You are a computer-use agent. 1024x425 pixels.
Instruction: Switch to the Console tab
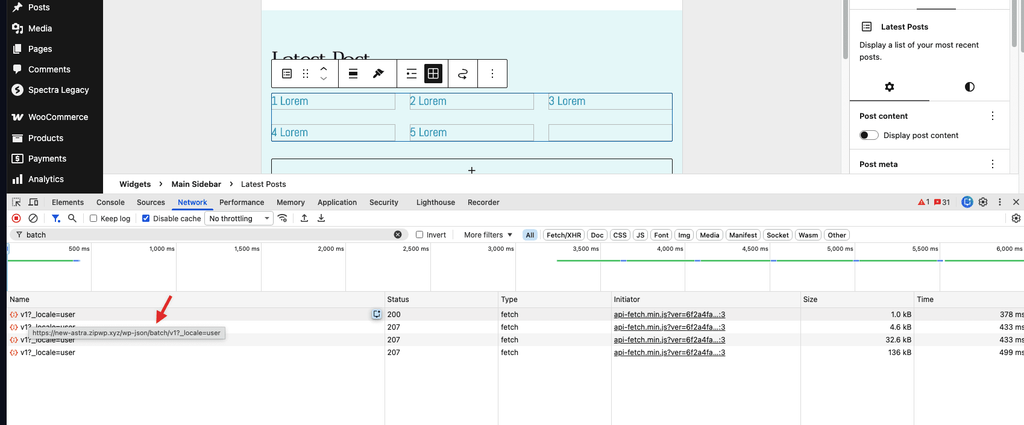[x=110, y=202]
